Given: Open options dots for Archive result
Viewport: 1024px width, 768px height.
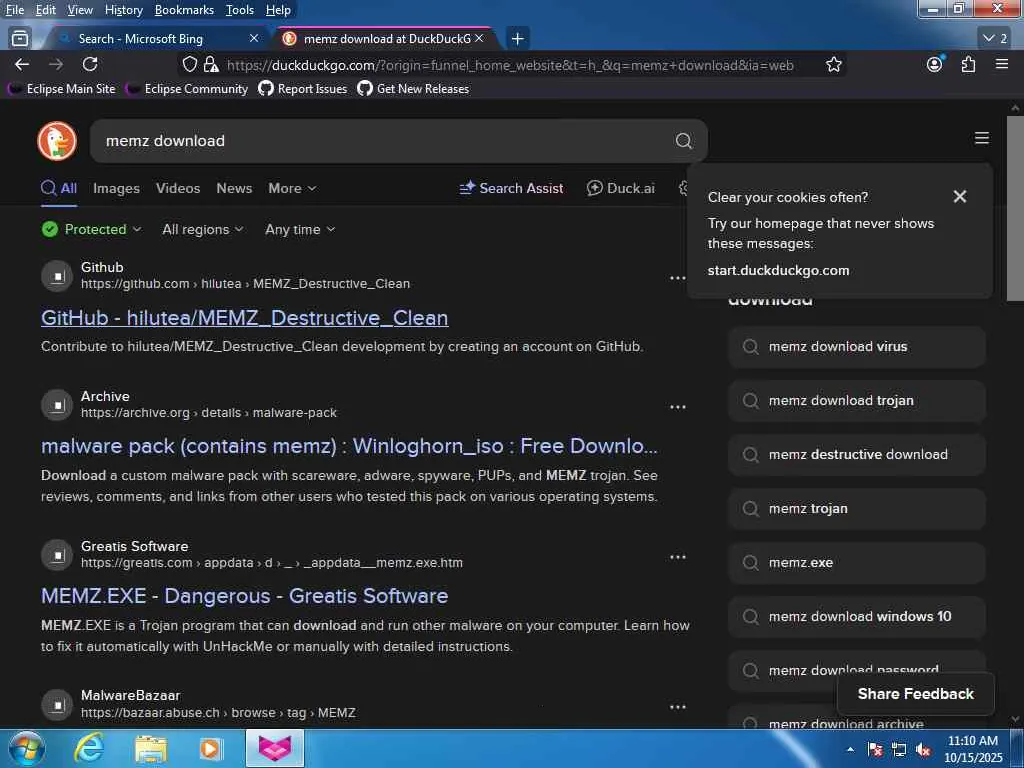Looking at the screenshot, I should coord(678,407).
